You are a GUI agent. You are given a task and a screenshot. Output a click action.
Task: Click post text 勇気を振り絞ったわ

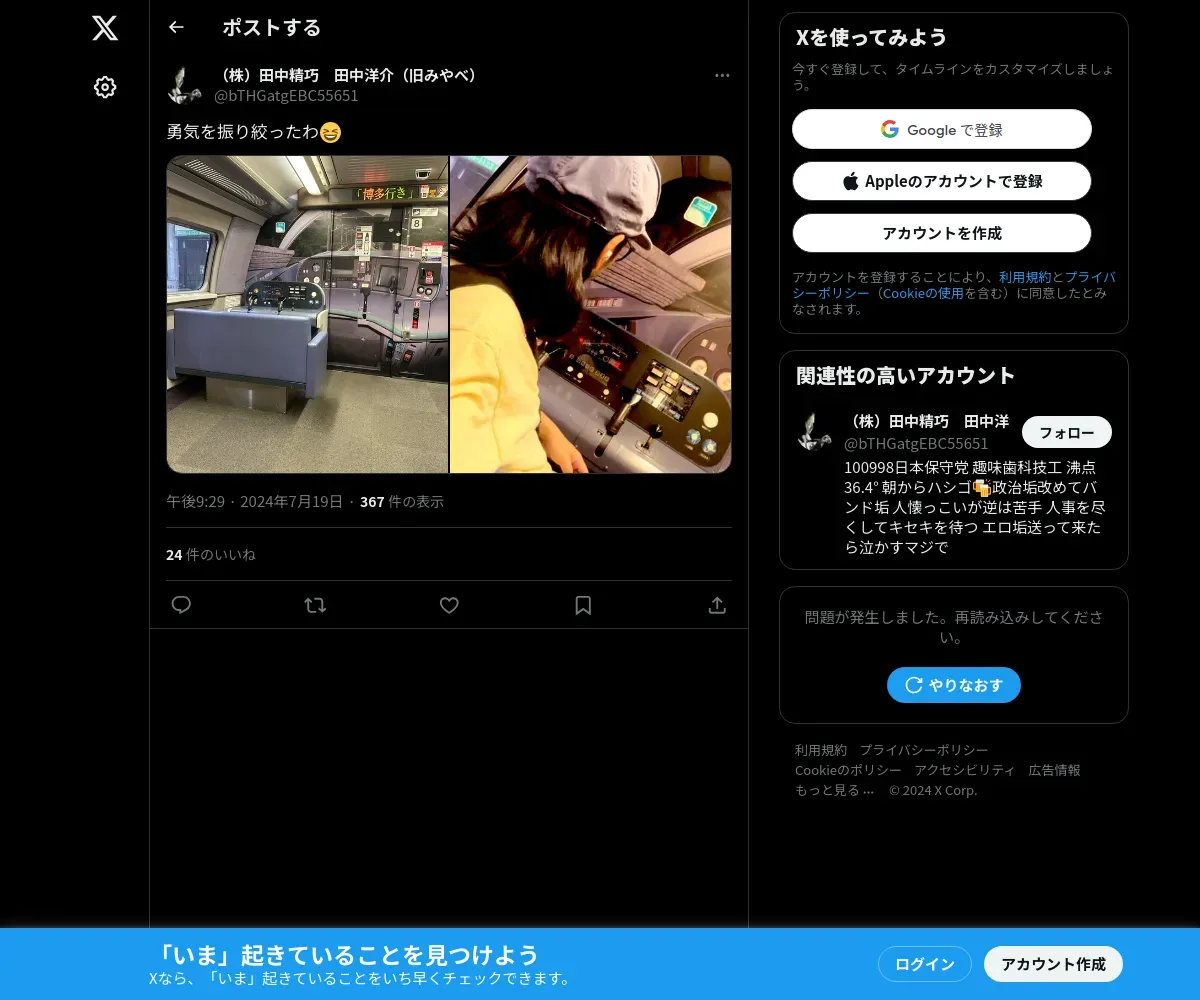coord(254,132)
